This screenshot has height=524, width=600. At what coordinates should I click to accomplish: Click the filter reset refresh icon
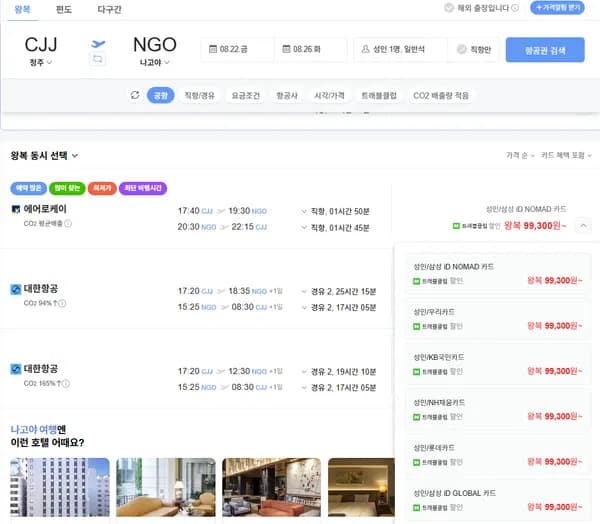pyautogui.click(x=135, y=95)
